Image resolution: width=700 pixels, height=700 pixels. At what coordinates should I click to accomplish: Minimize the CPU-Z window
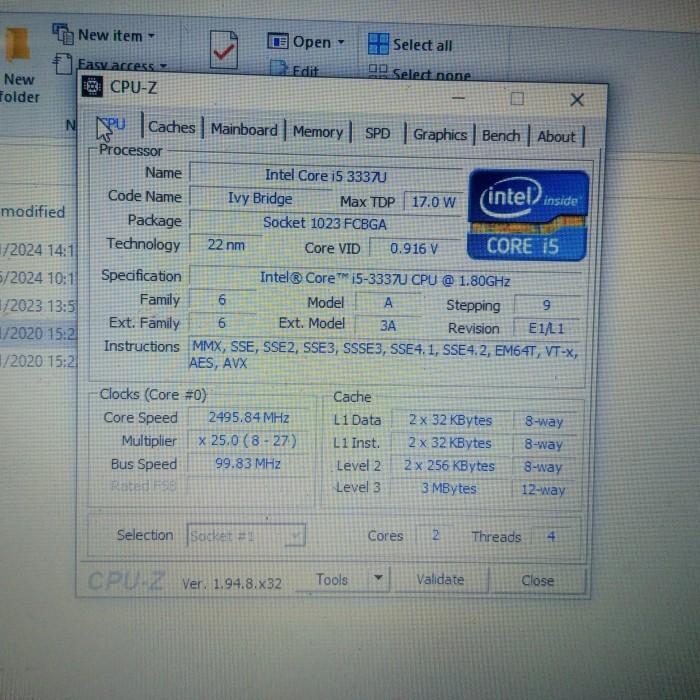(458, 98)
